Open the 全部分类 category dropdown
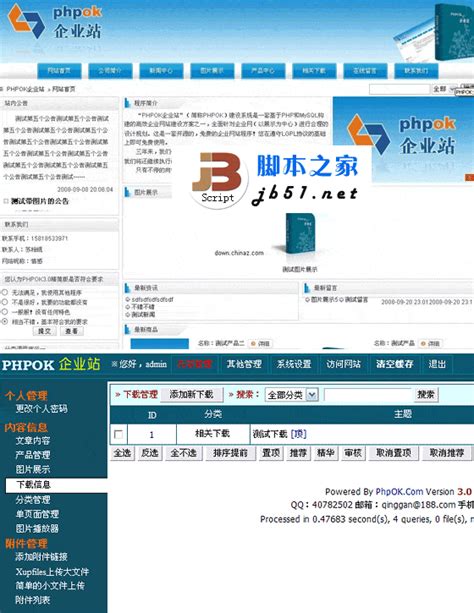The width and height of the screenshot is (474, 613). (292, 394)
